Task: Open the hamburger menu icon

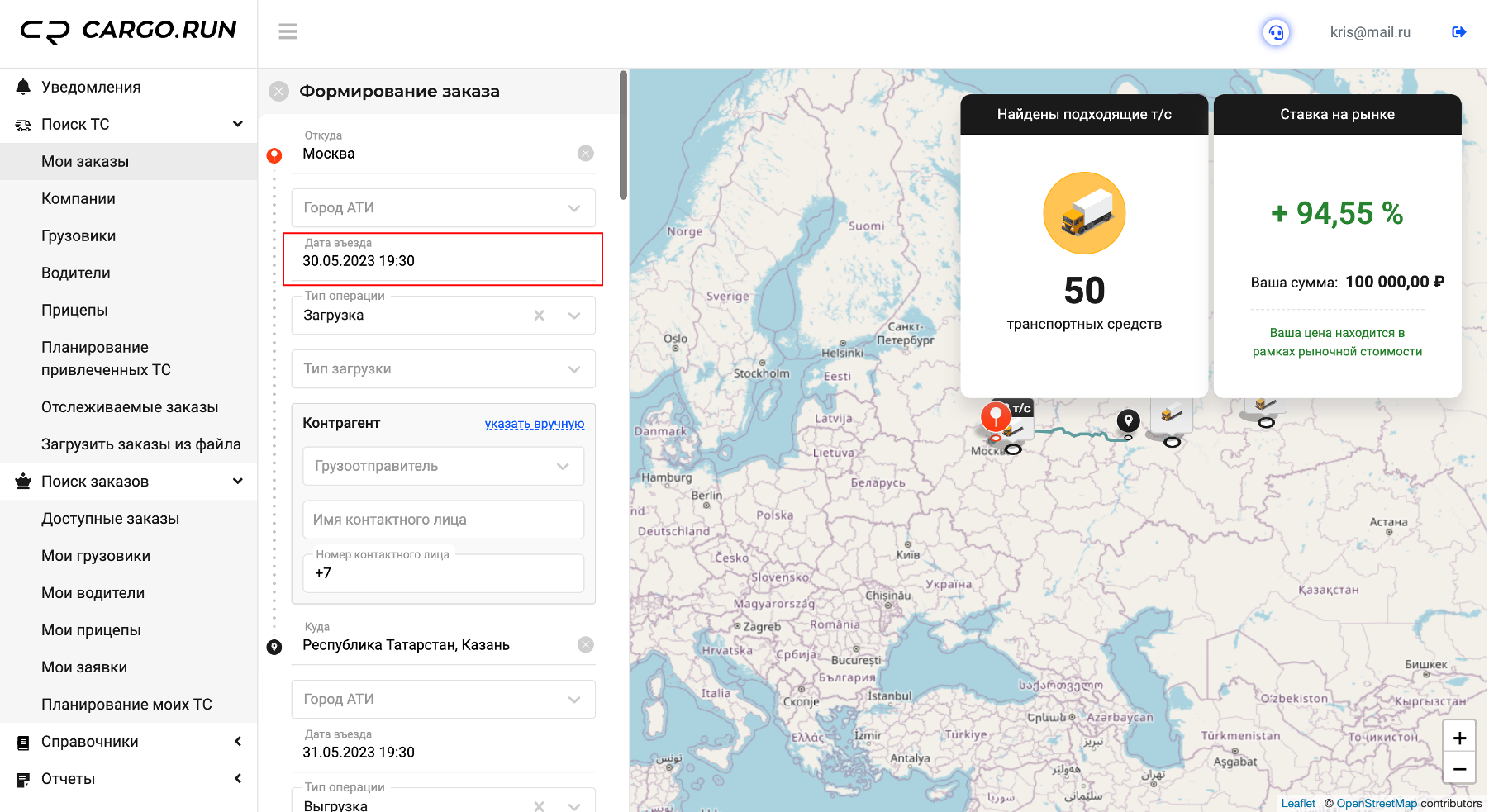Action: [288, 31]
